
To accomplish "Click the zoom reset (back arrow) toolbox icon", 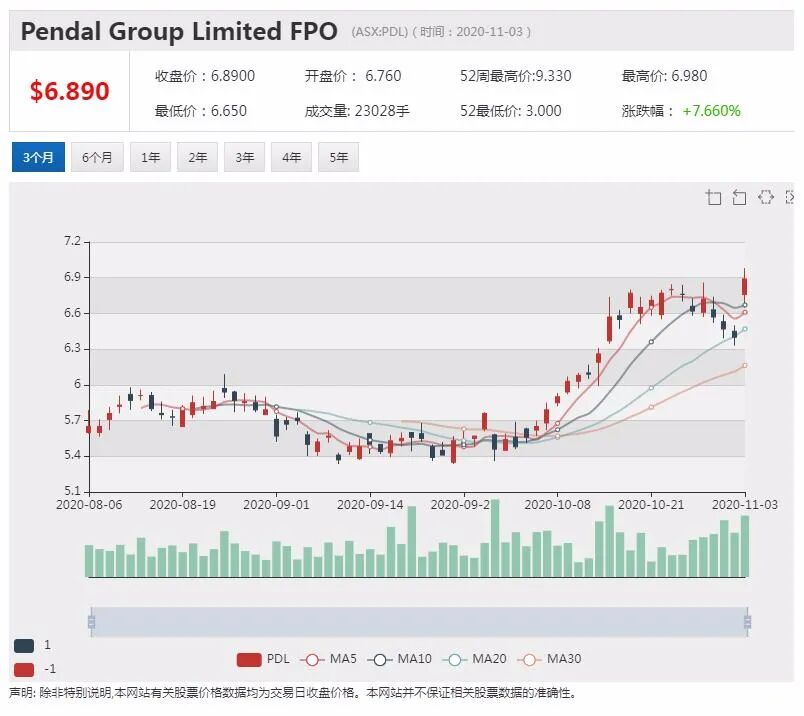I will pyautogui.click(x=739, y=197).
